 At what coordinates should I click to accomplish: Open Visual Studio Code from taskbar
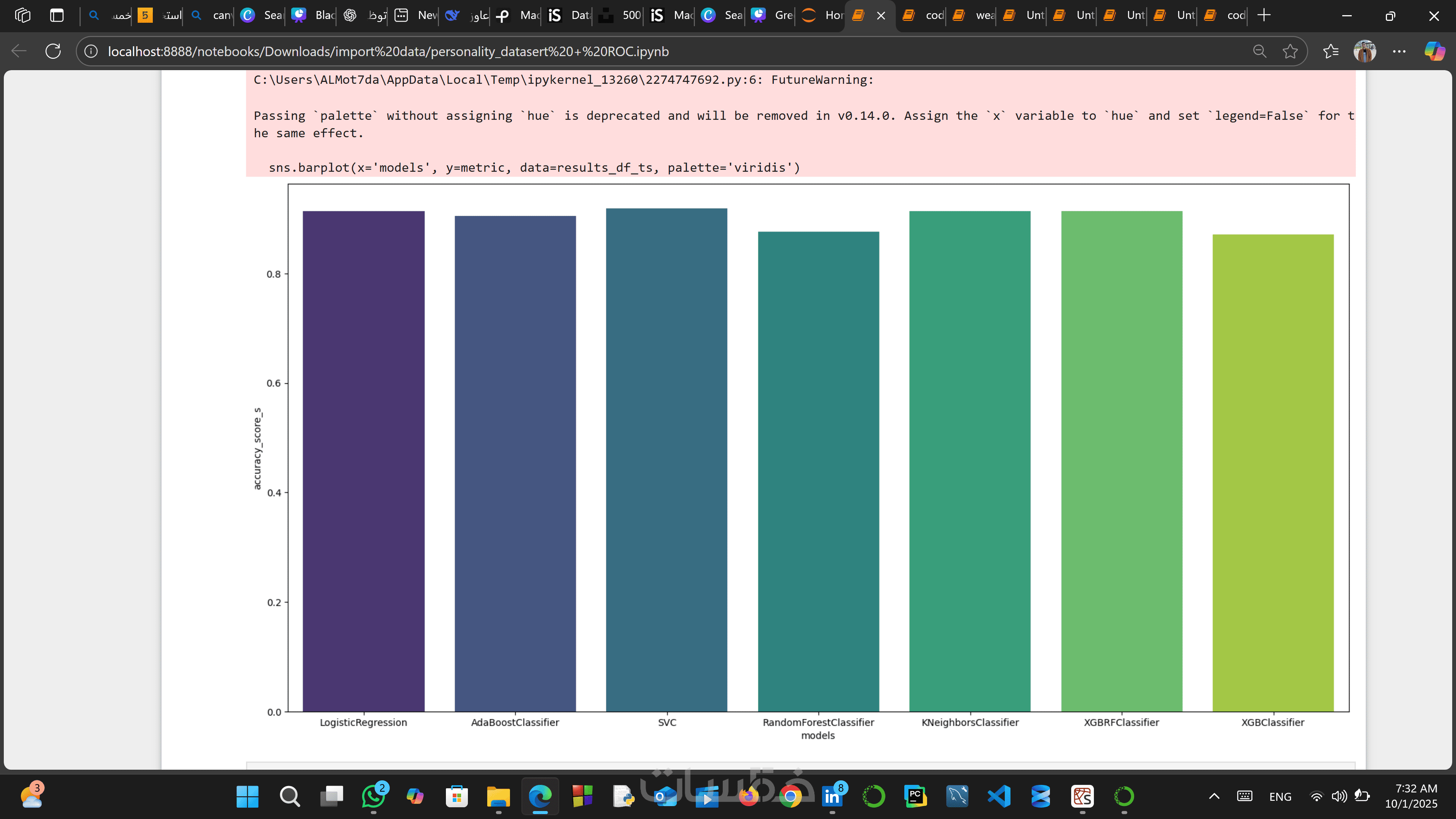pos(999,796)
